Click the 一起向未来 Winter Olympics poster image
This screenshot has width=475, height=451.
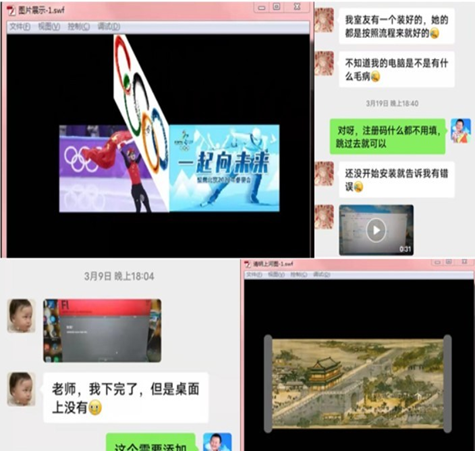coord(224,168)
